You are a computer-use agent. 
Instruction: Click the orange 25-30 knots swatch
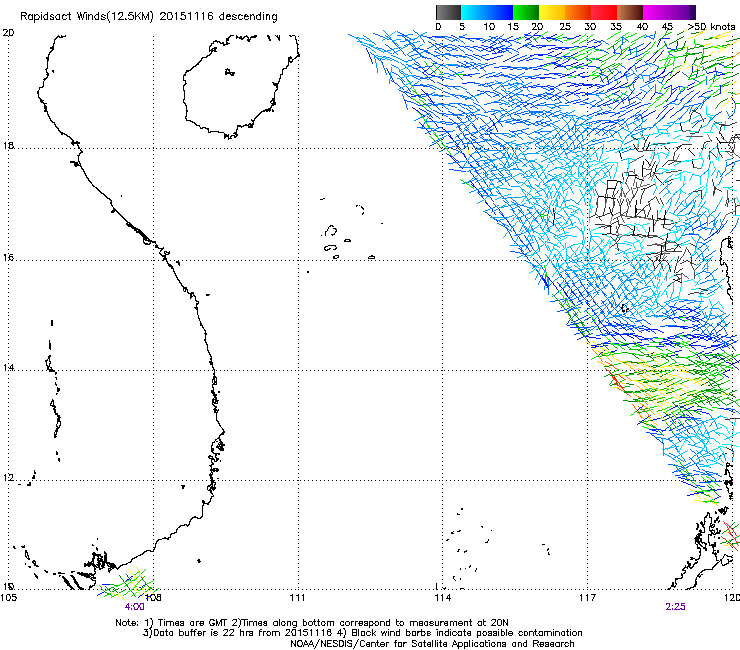pos(578,12)
